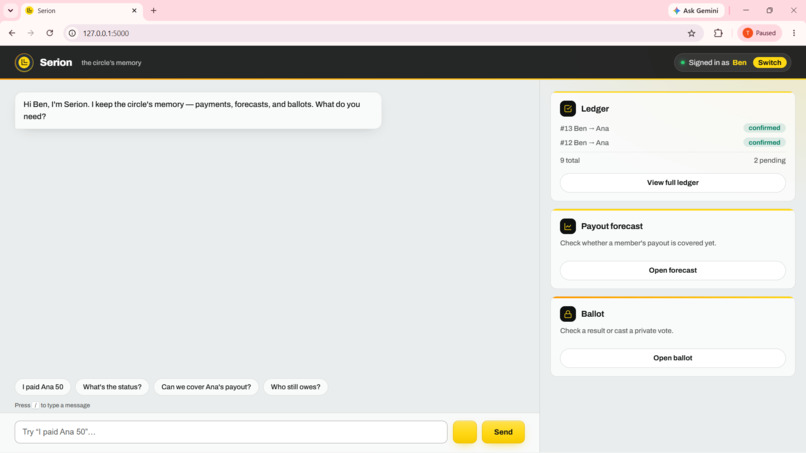Click the Send button
Screen dimensions: 806x453
(503, 432)
